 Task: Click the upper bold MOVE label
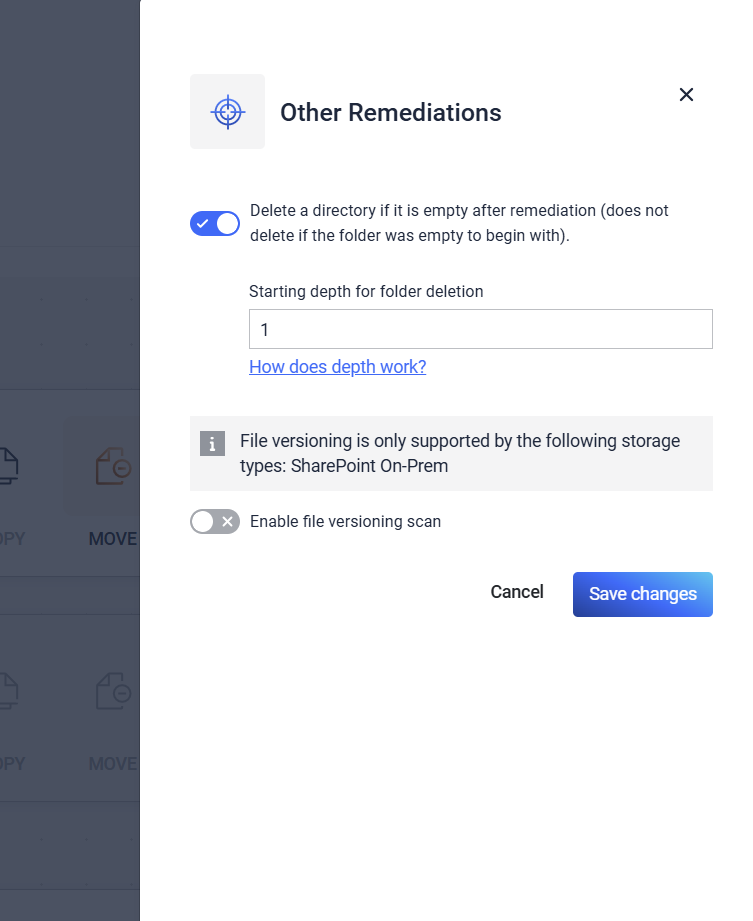click(112, 539)
